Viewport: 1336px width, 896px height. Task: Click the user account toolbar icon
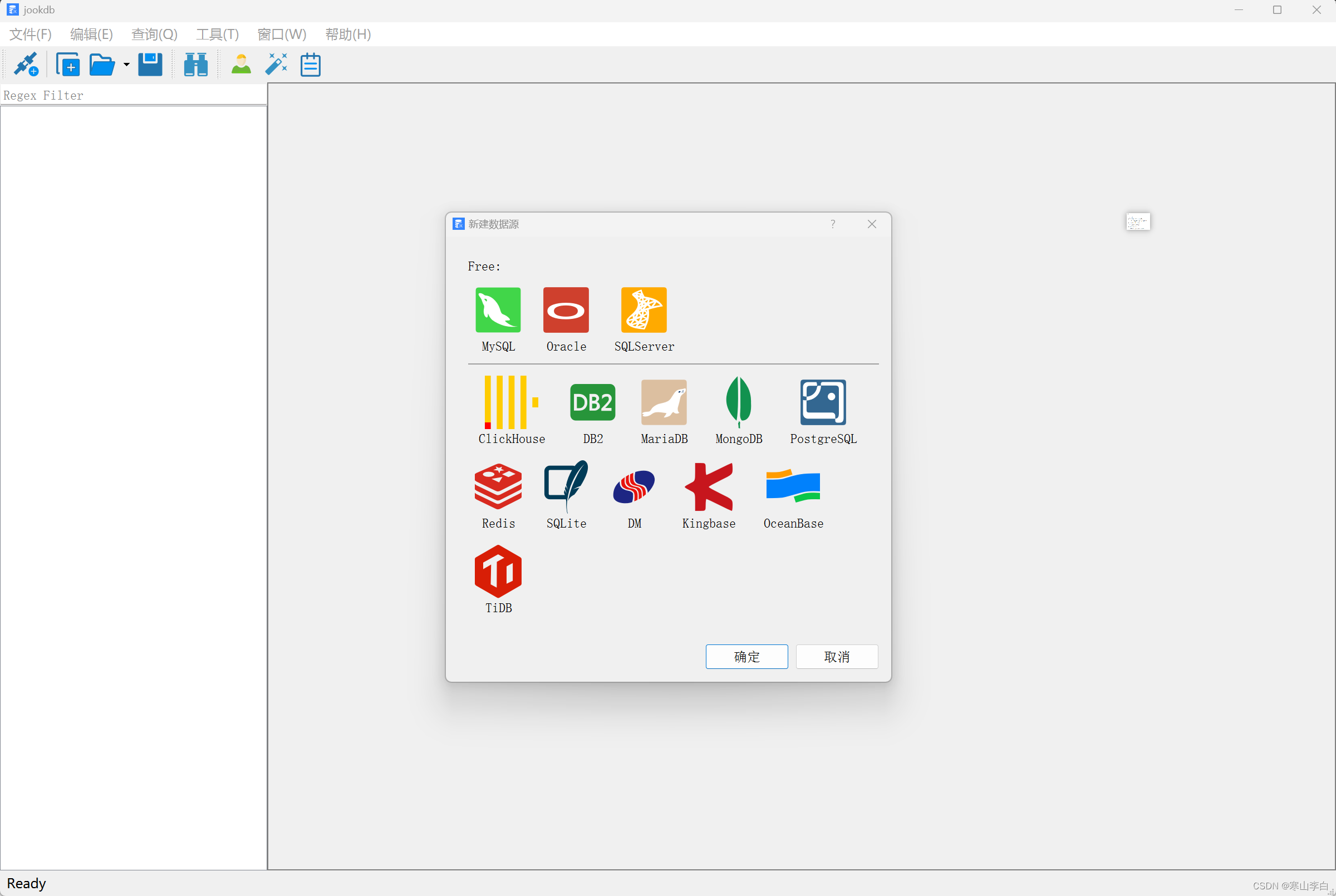[241, 64]
